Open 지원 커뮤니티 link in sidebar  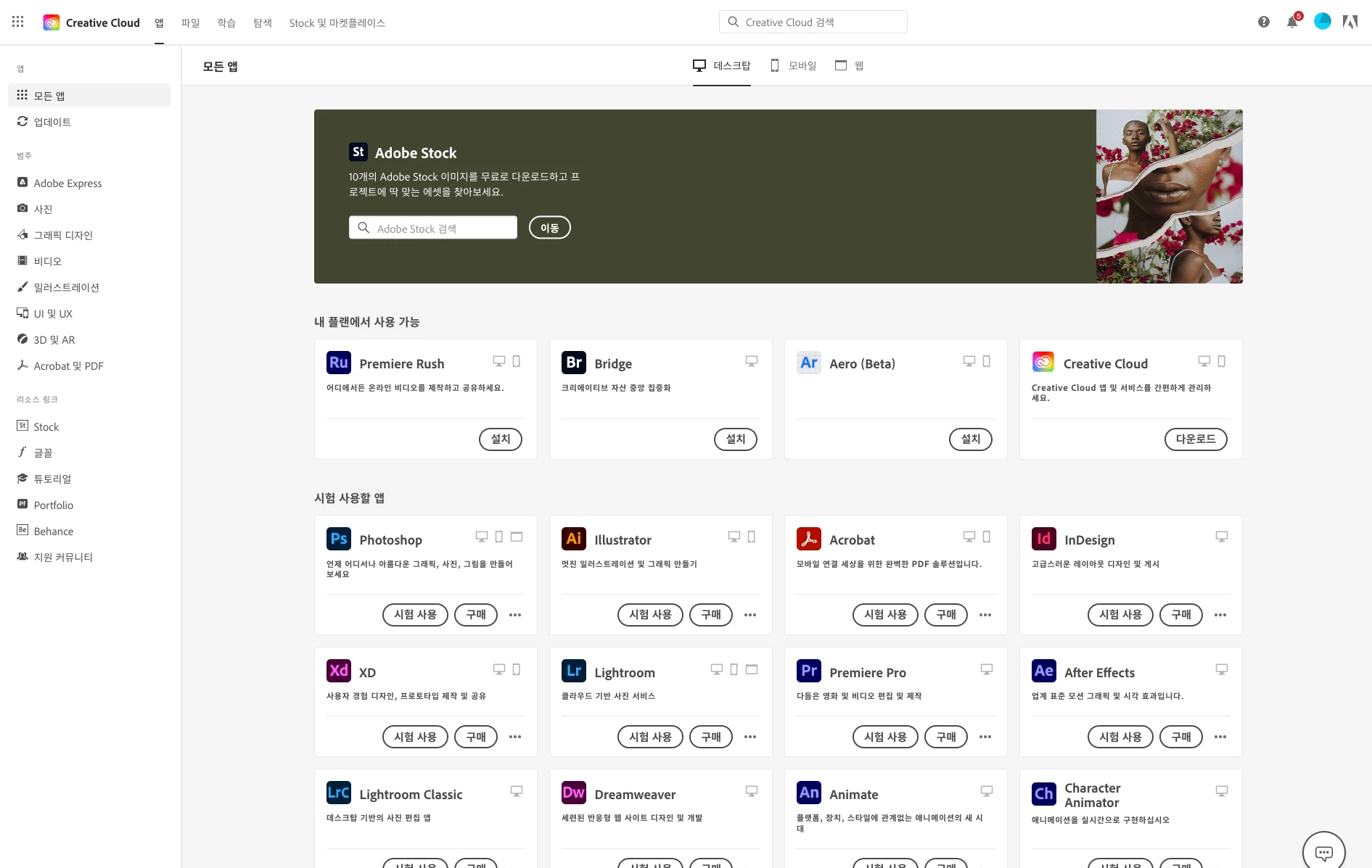click(x=89, y=557)
